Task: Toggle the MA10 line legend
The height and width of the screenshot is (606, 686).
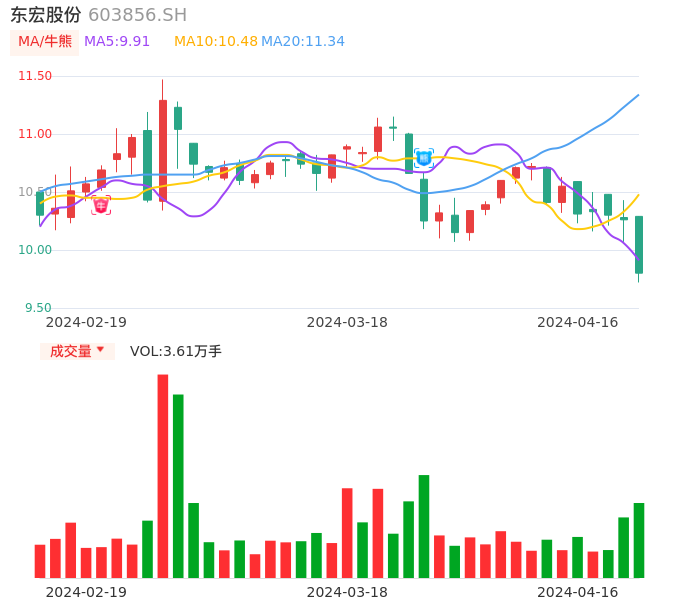Action: 216,42
